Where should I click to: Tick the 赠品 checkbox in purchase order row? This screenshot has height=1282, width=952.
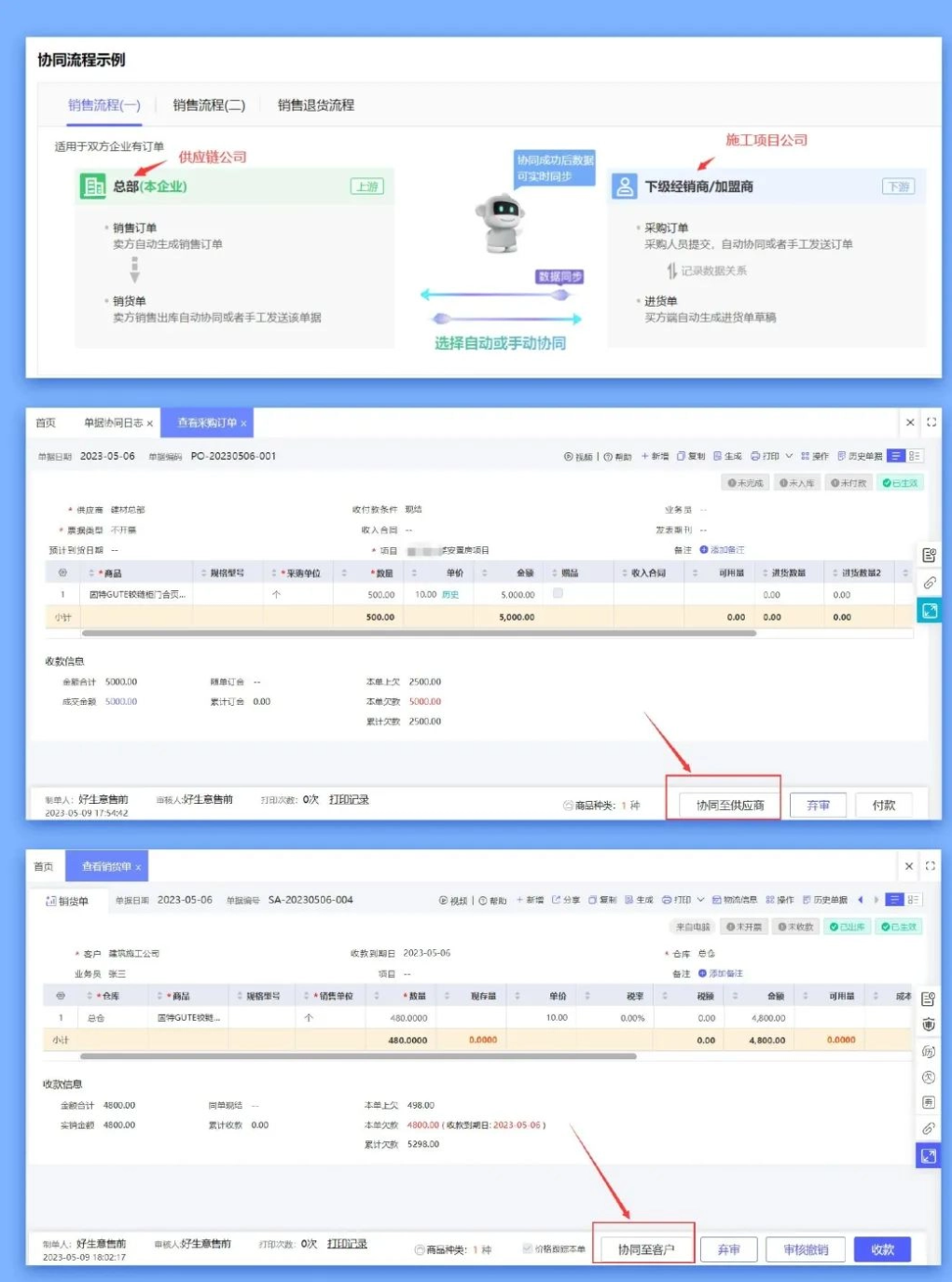click(x=558, y=593)
